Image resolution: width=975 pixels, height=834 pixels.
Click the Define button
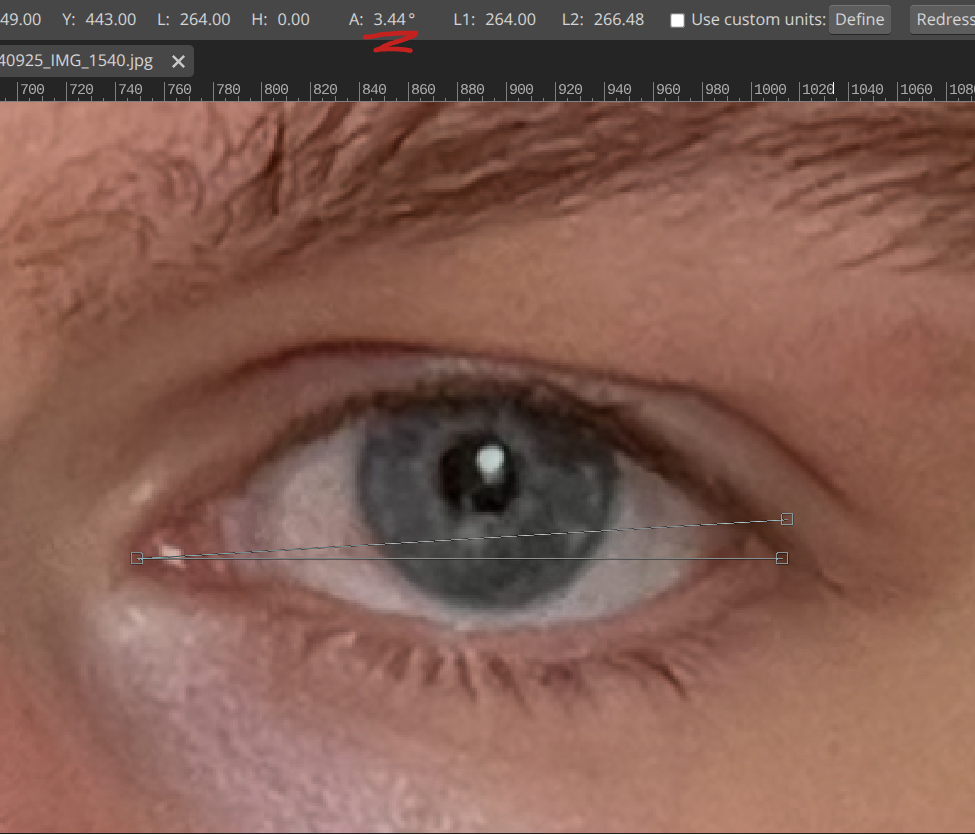click(x=860, y=19)
